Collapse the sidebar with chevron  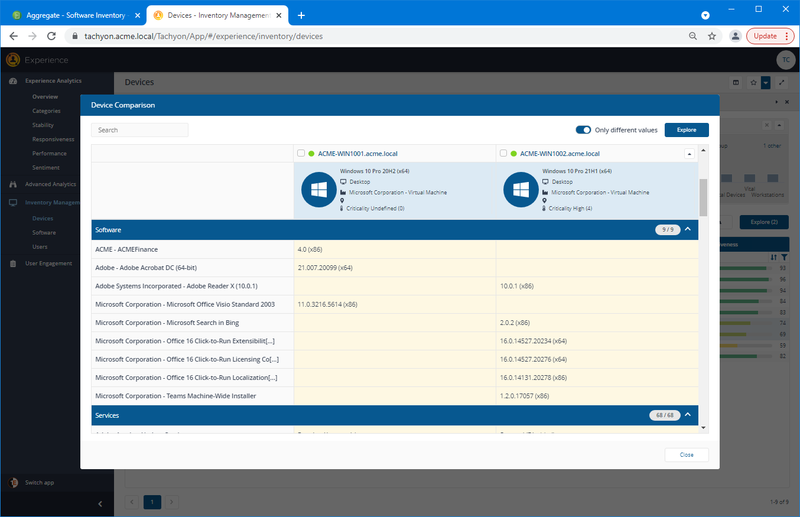pyautogui.click(x=100, y=504)
